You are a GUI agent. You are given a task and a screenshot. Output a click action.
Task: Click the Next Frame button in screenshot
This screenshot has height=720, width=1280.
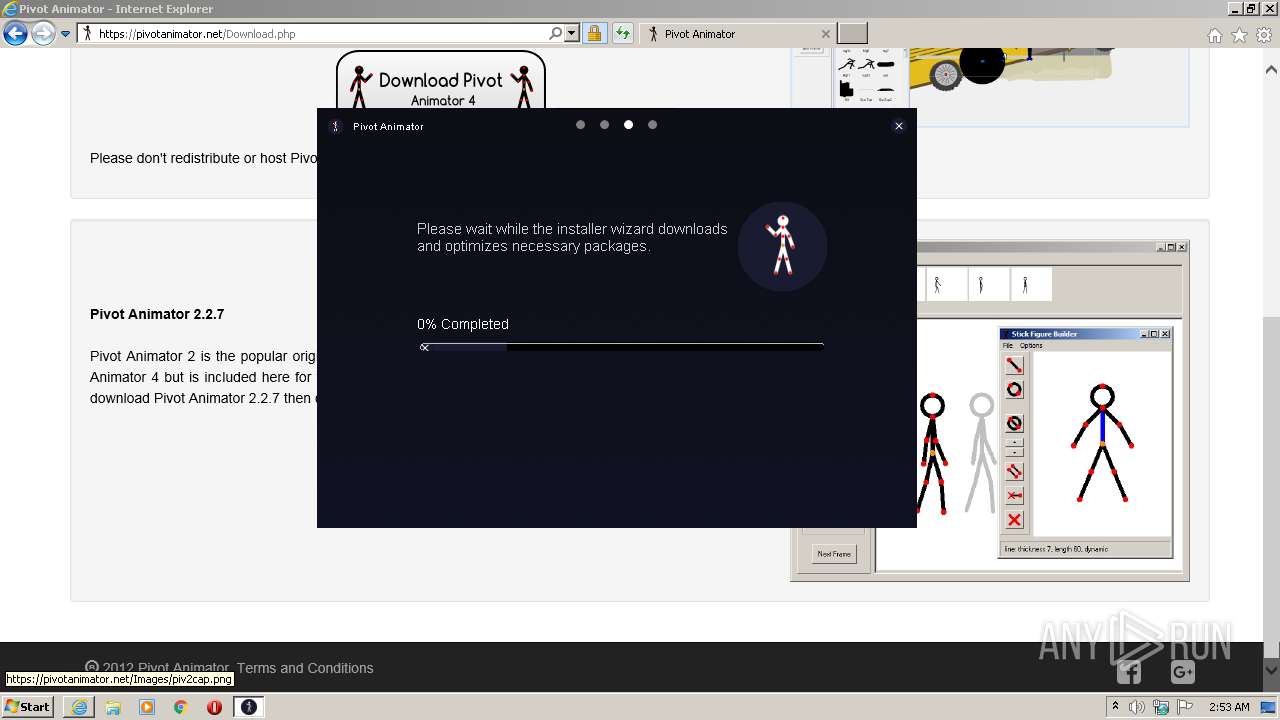point(834,554)
